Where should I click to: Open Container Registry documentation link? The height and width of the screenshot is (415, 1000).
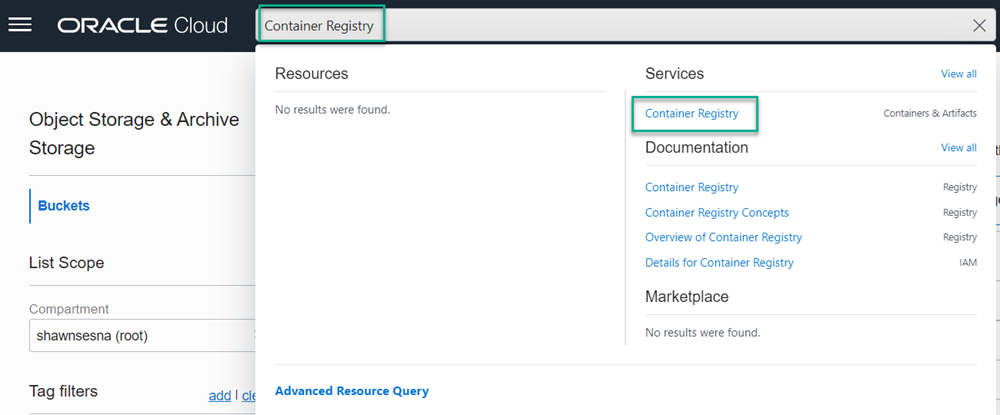pos(692,187)
